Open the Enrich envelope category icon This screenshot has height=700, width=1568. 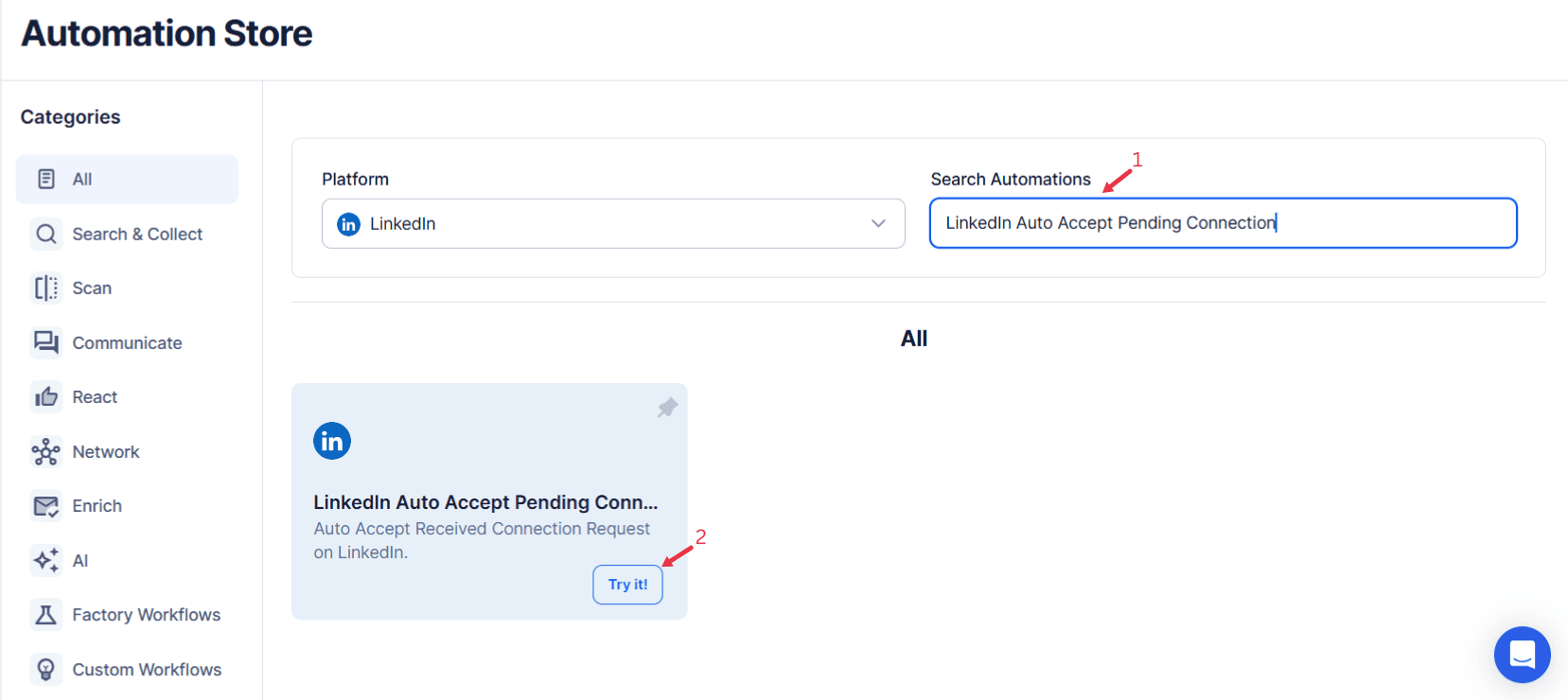tap(45, 506)
